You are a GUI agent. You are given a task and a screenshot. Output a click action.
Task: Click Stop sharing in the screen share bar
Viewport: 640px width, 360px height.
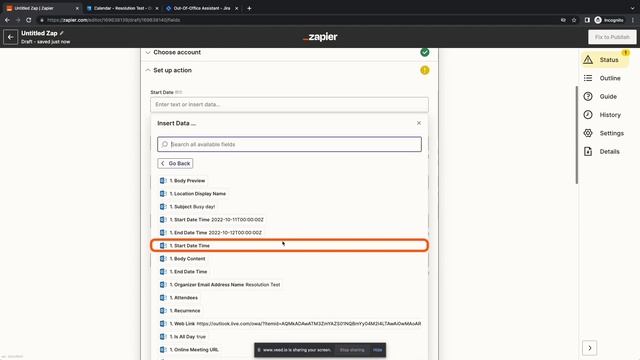pyautogui.click(x=352, y=350)
